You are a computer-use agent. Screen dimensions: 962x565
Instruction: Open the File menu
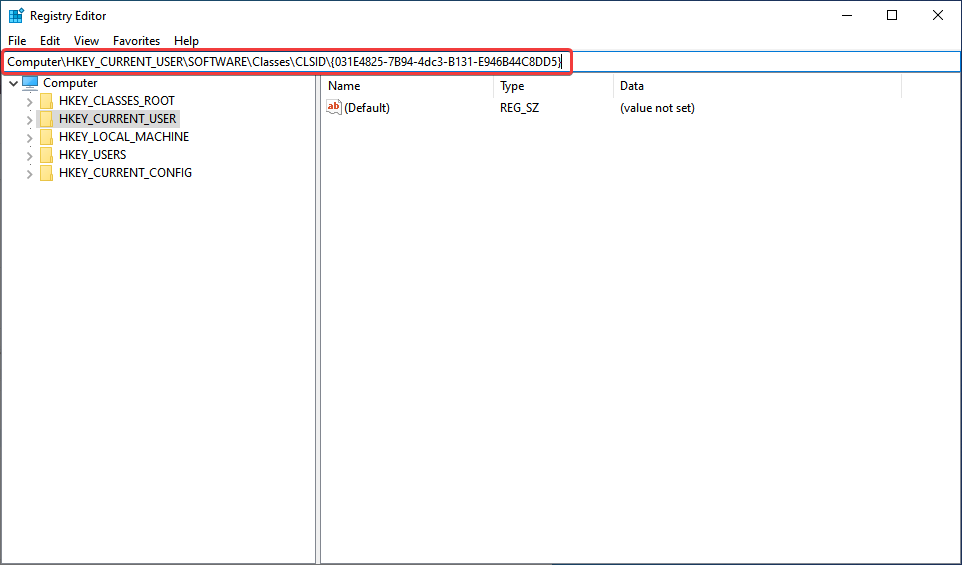tap(17, 40)
